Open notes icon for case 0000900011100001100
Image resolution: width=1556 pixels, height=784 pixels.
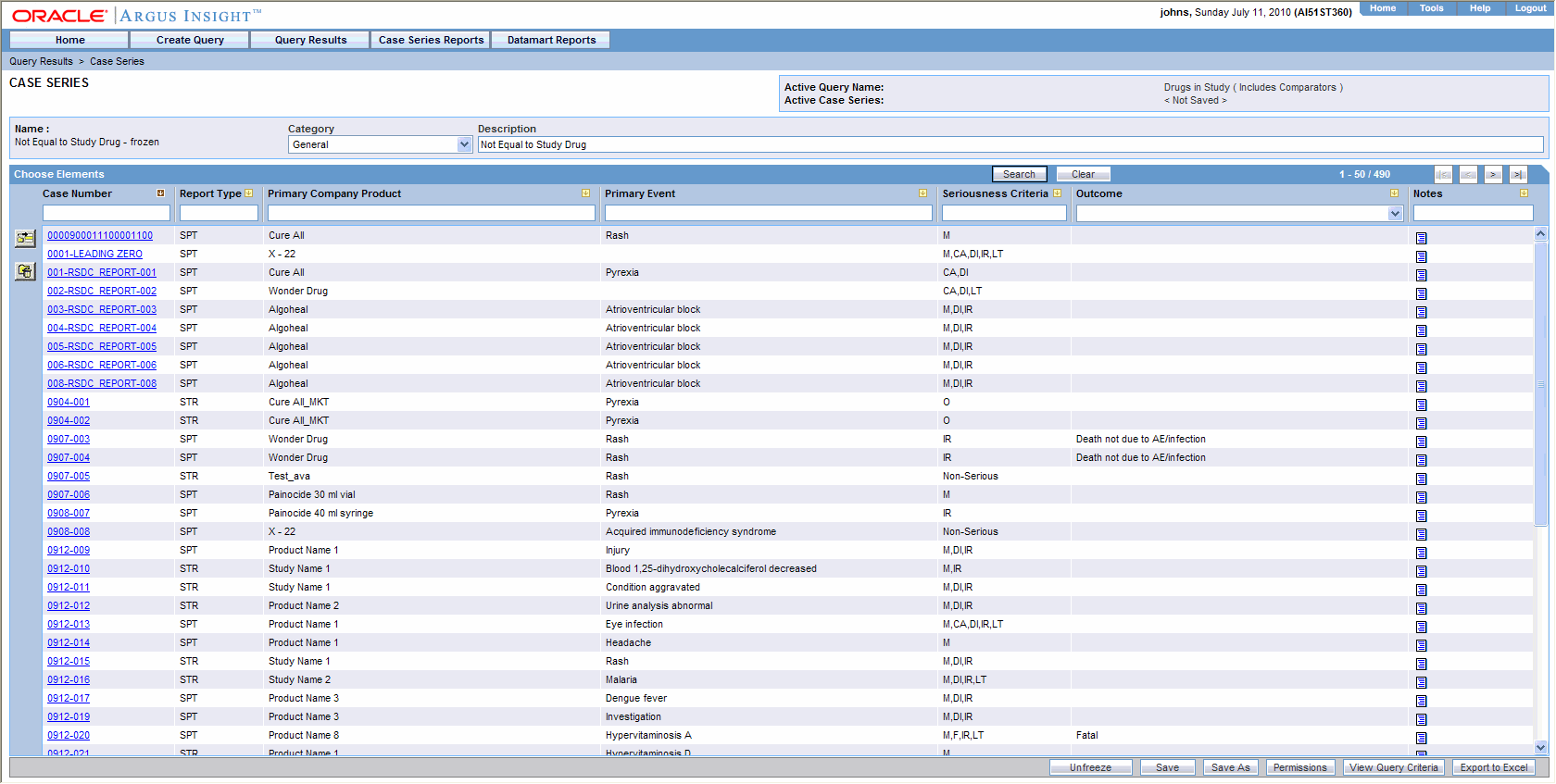coord(1422,238)
